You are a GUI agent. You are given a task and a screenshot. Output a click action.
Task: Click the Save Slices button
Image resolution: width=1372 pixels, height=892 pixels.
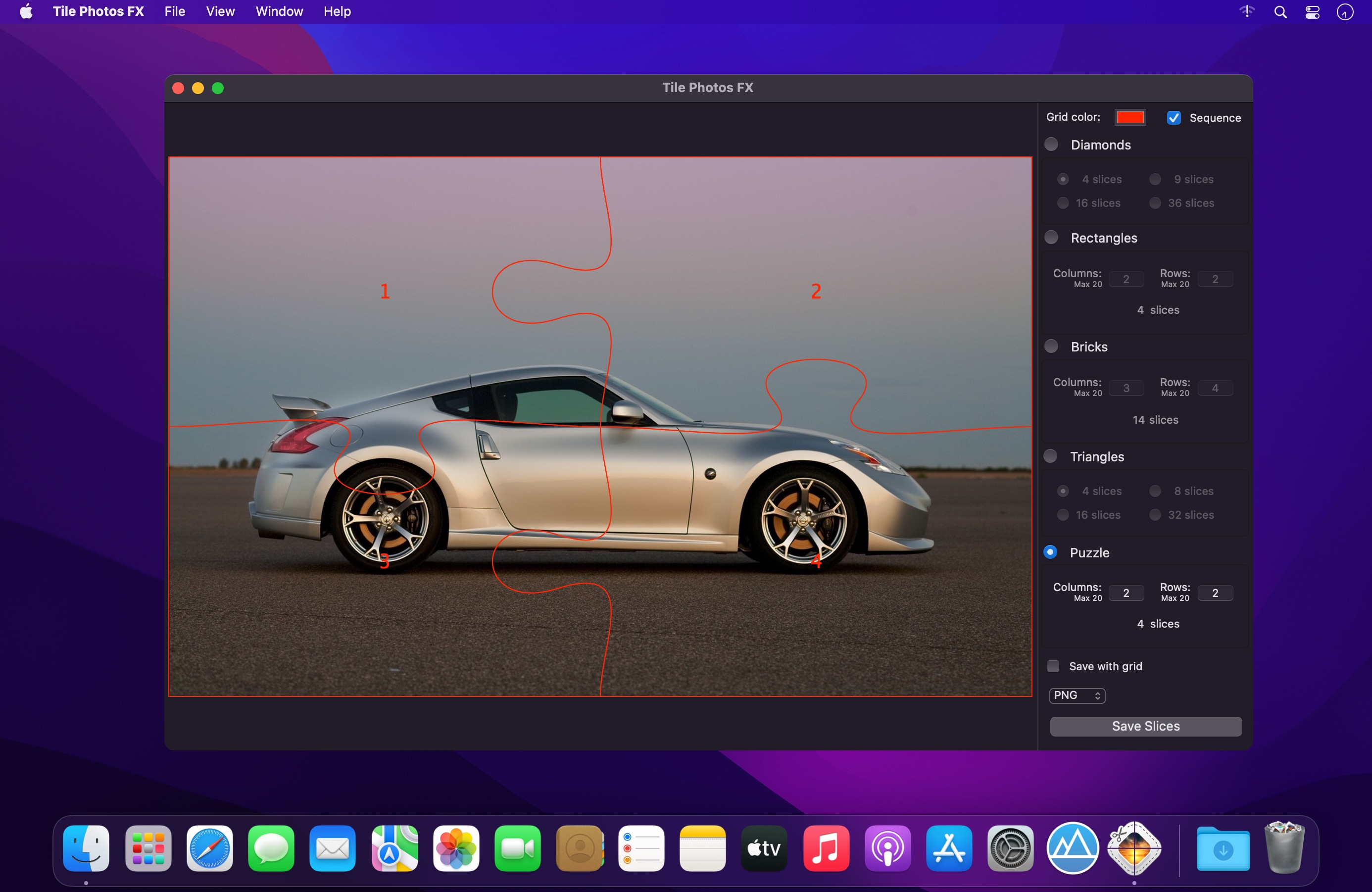point(1145,726)
